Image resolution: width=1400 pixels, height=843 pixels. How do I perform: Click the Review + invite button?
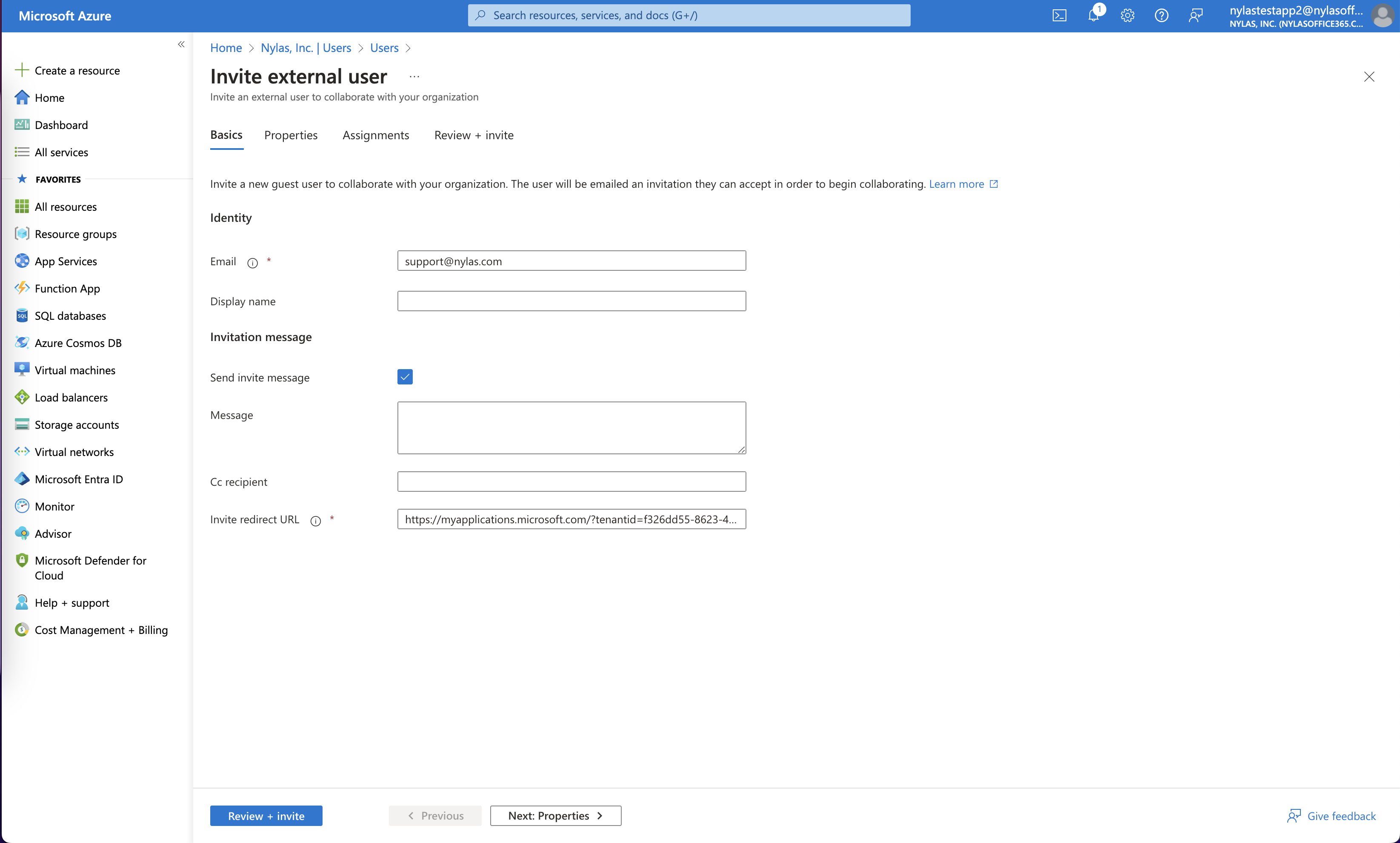[266, 815]
